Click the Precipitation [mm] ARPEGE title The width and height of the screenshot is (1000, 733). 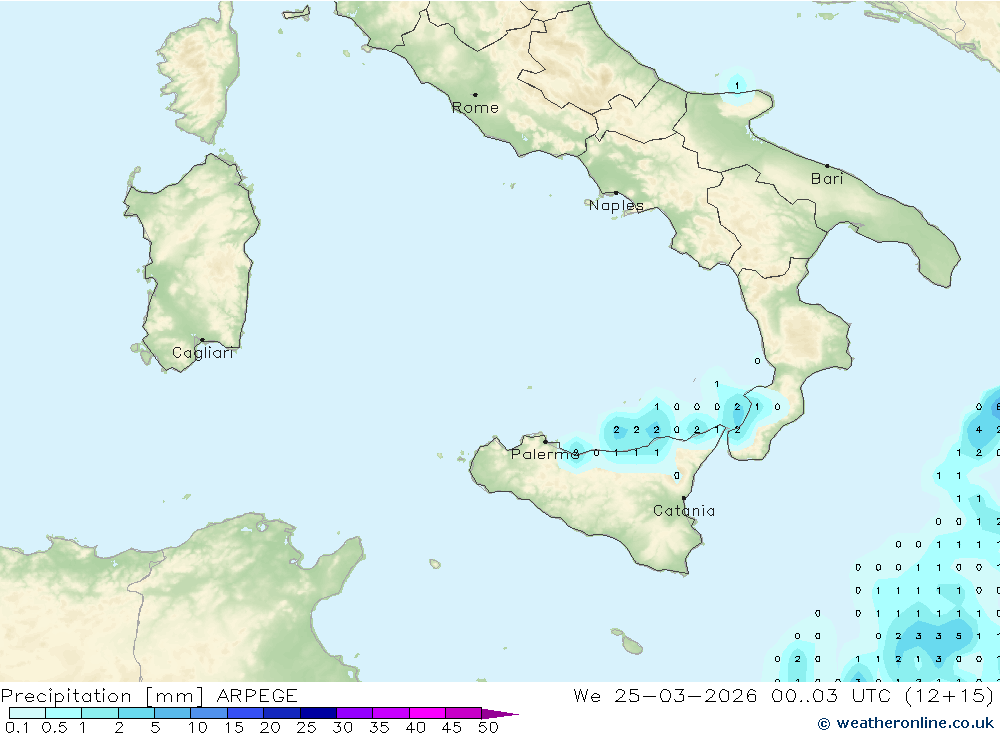tap(149, 696)
